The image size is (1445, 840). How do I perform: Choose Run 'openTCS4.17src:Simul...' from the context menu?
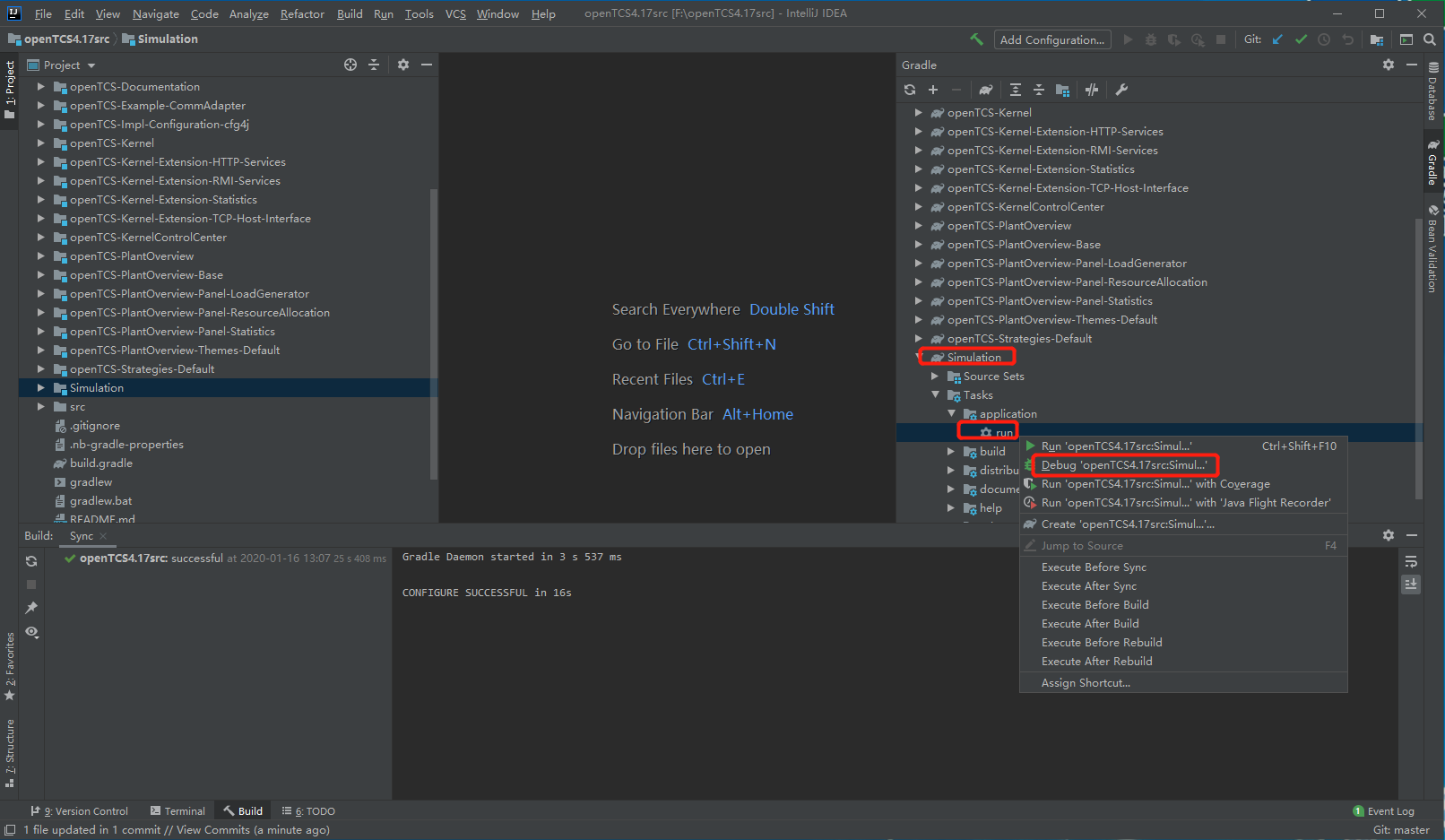tap(1183, 446)
